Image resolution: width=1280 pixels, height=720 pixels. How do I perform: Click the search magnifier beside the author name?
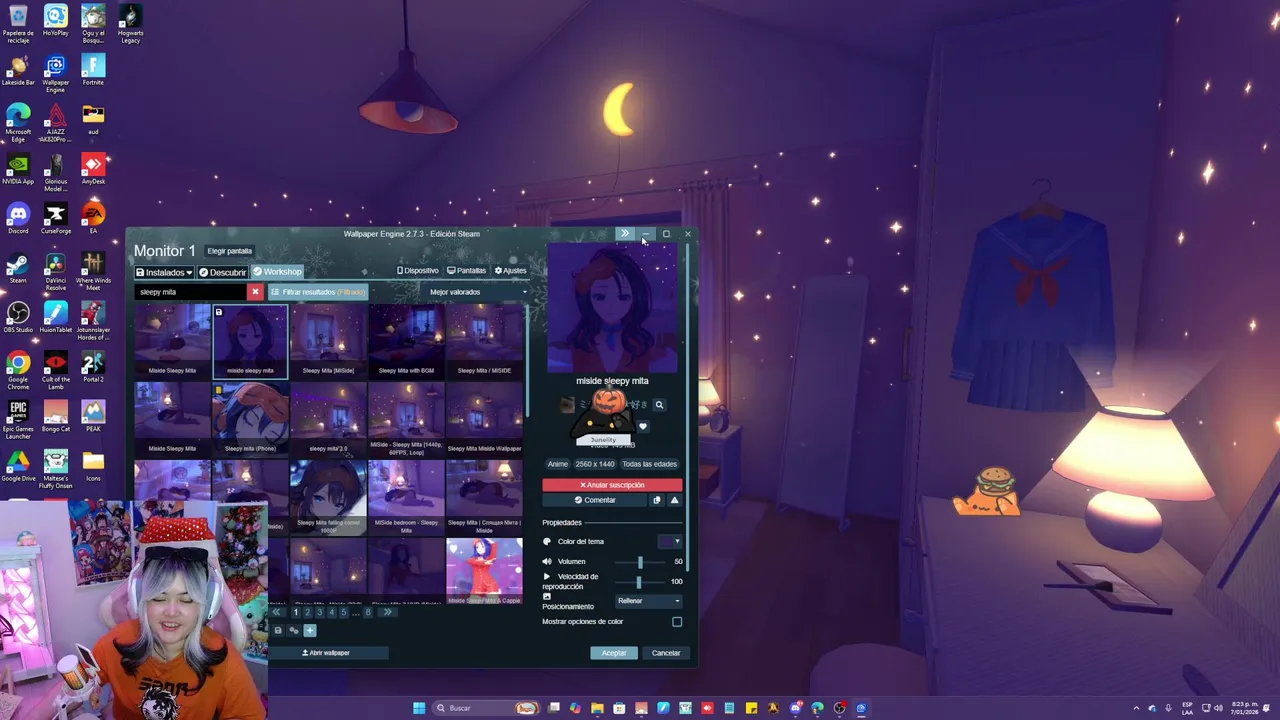659,405
